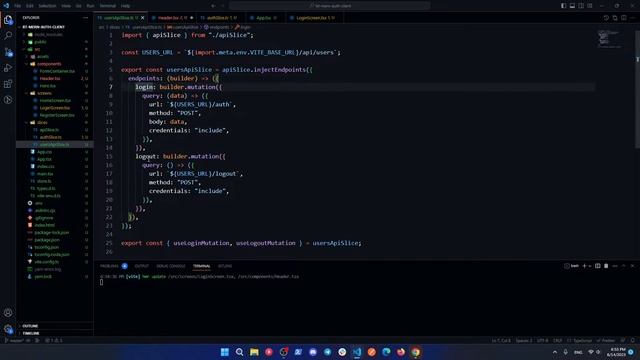Switch to the LoginScreen.tsx editor tab

(x=315, y=18)
